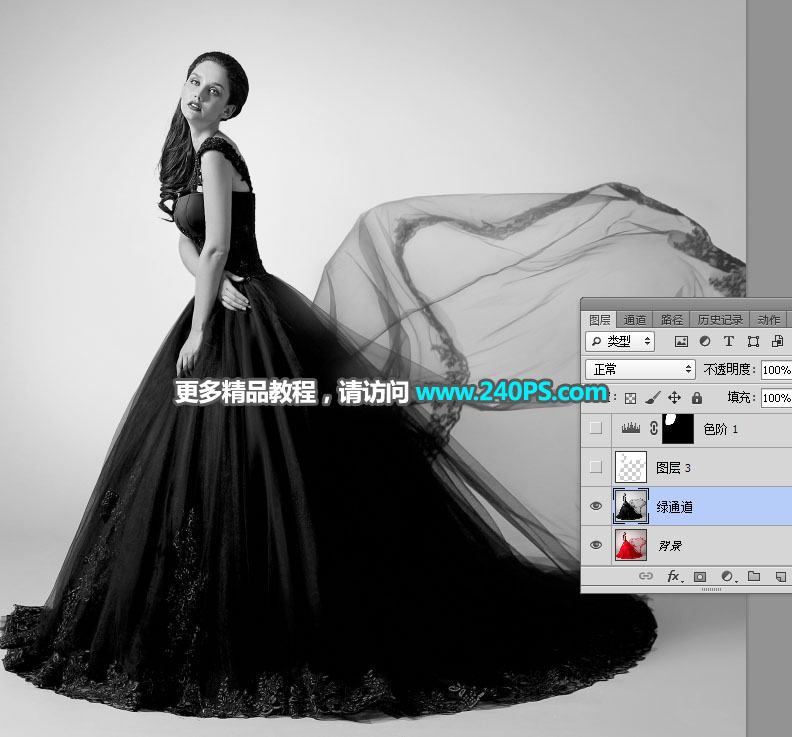Select the 背景 layer red dress thumbnail
This screenshot has width=792, height=737.
(x=631, y=545)
